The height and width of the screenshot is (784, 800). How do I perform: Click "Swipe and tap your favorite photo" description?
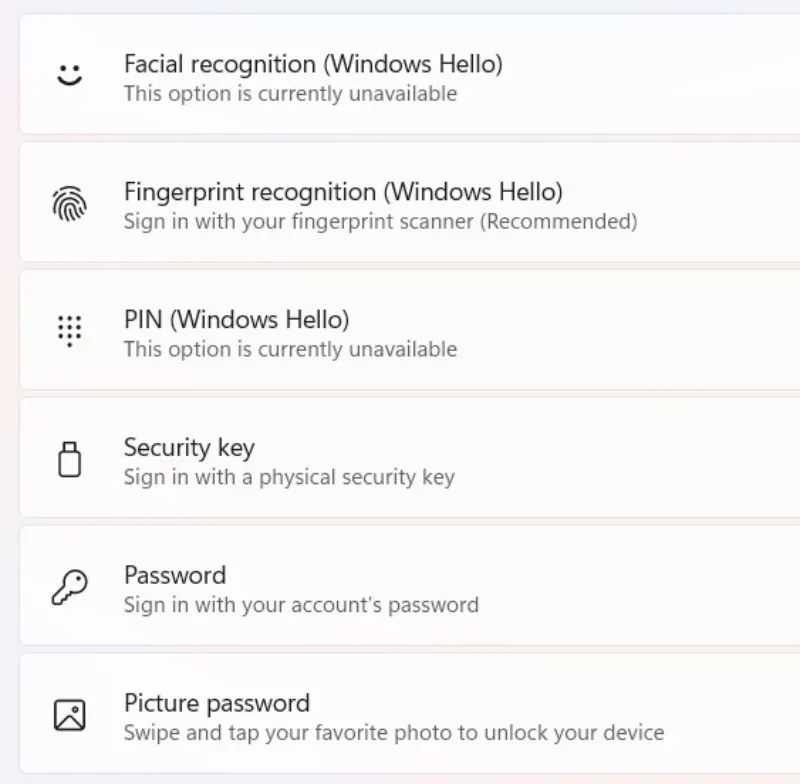point(394,733)
